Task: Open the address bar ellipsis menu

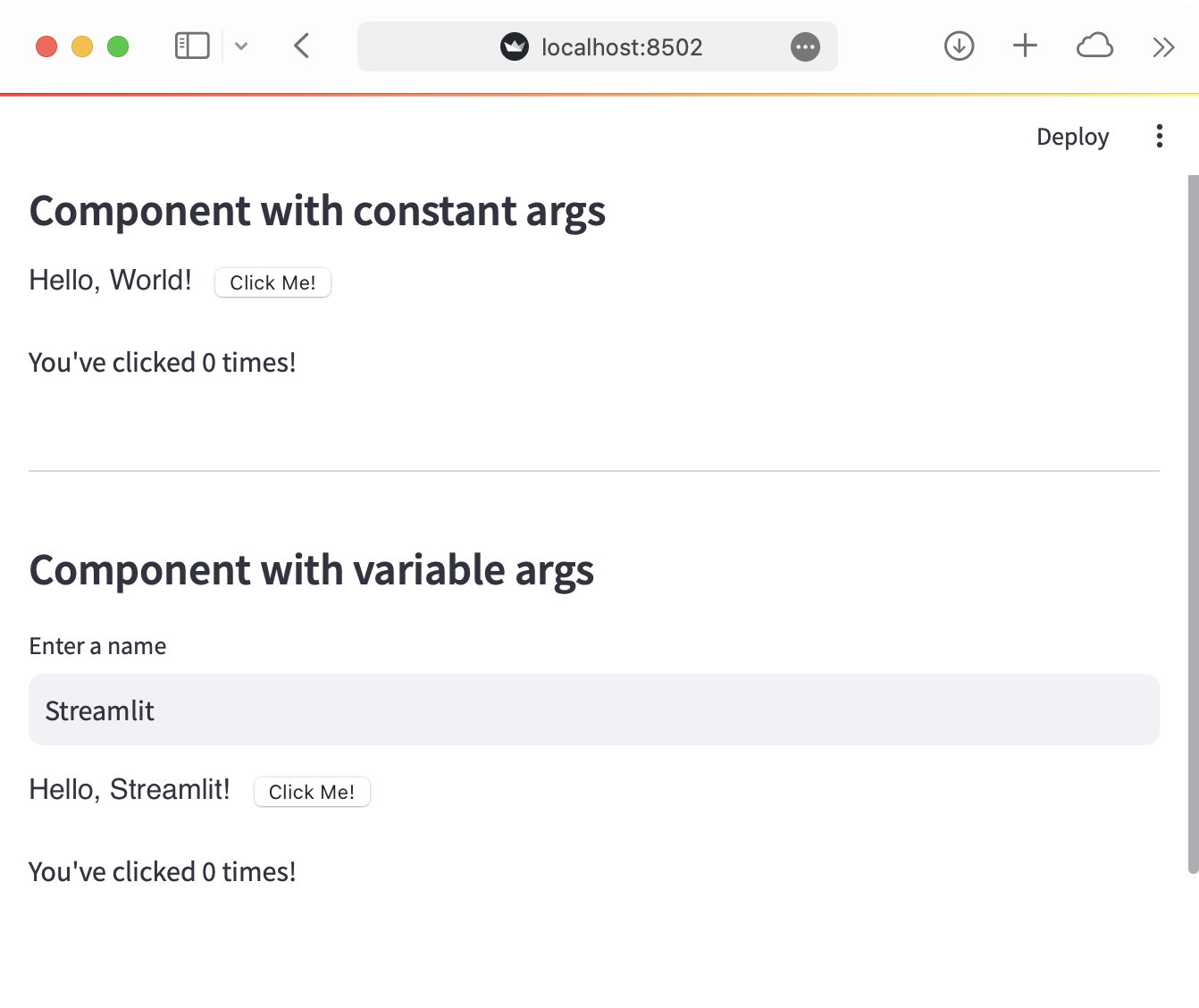Action: tap(805, 46)
